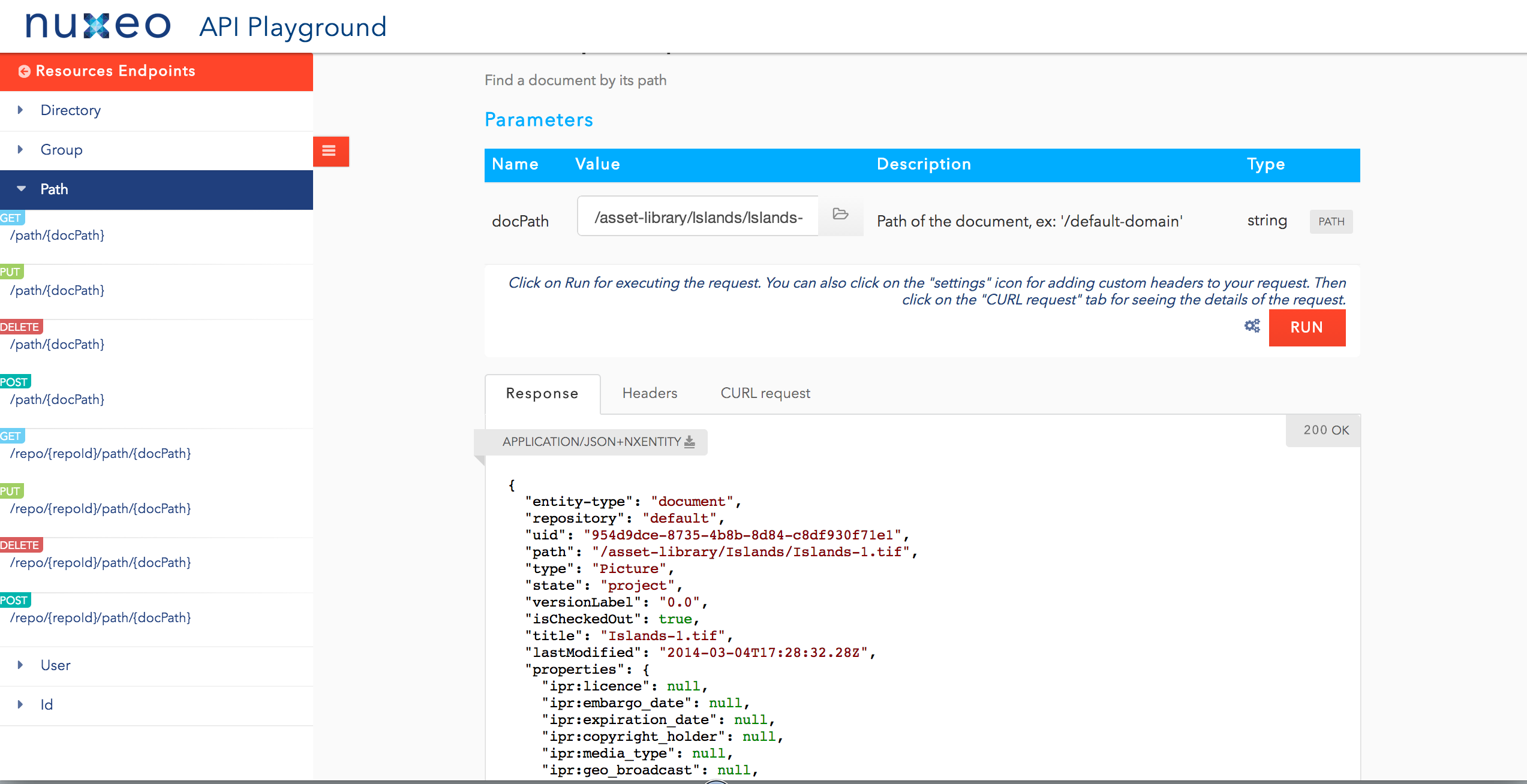This screenshot has width=1527, height=784.
Task: Select the GET /repo/{repoId}/path/{docPath} endpoint
Action: coord(100,454)
